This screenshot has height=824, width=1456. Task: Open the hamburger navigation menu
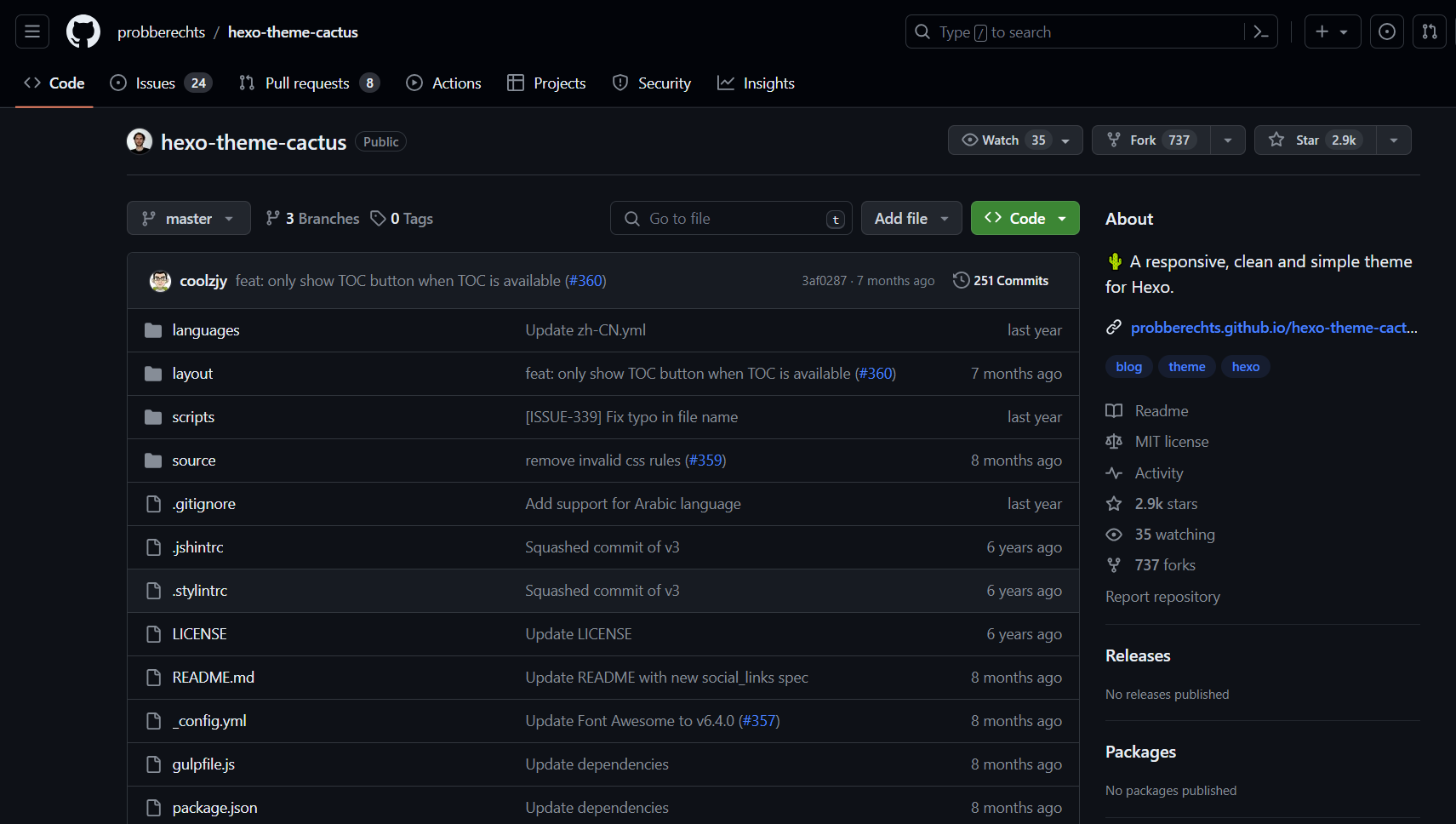tap(32, 31)
